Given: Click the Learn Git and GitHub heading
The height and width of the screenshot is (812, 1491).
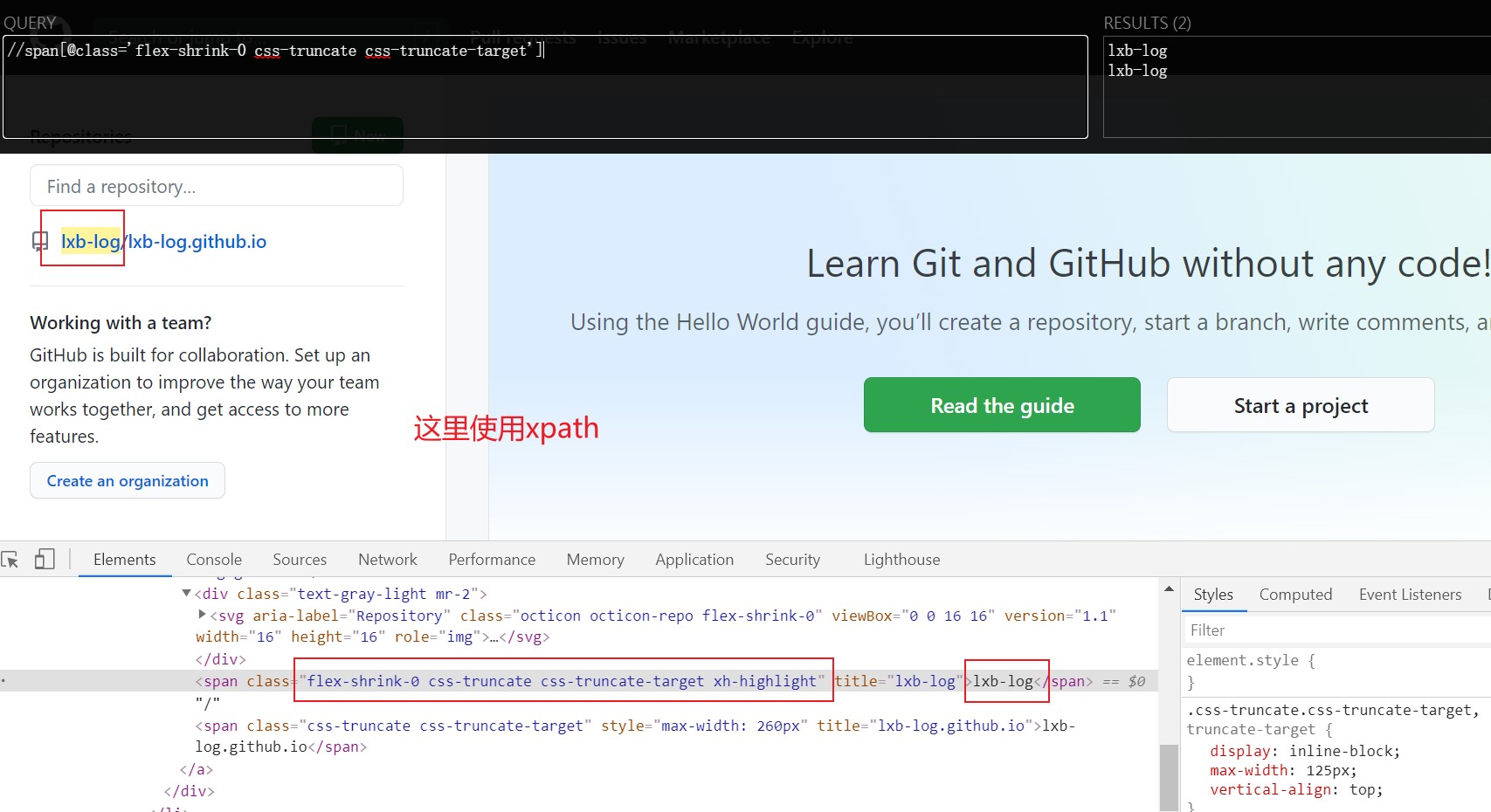Looking at the screenshot, I should coord(1148,263).
